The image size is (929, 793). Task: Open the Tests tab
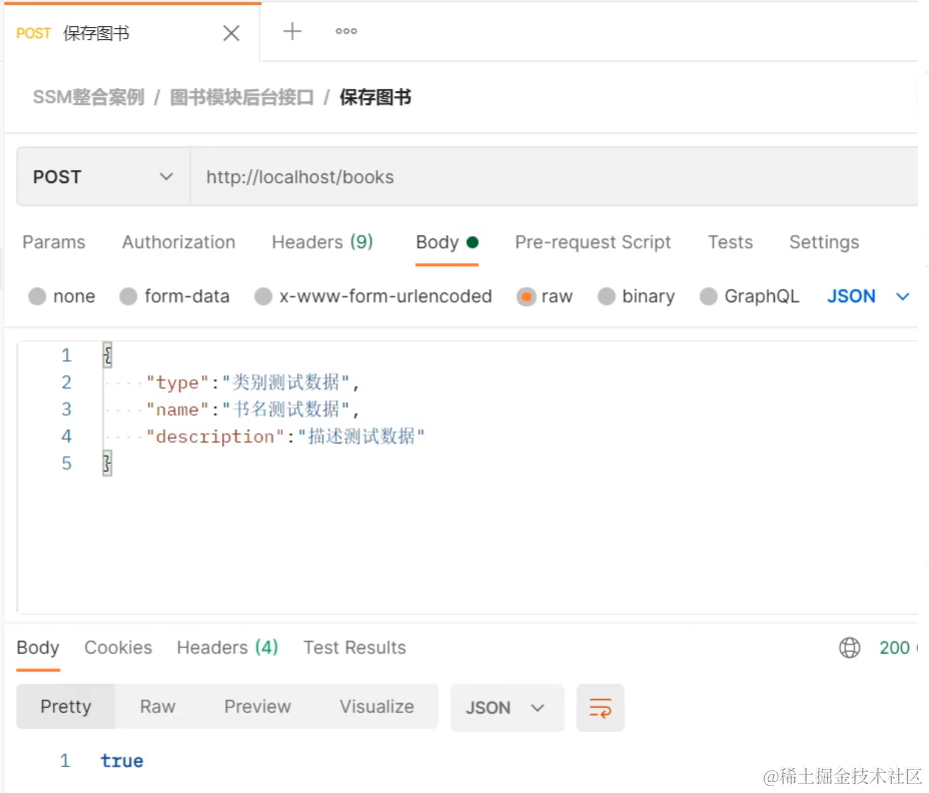[x=731, y=242]
